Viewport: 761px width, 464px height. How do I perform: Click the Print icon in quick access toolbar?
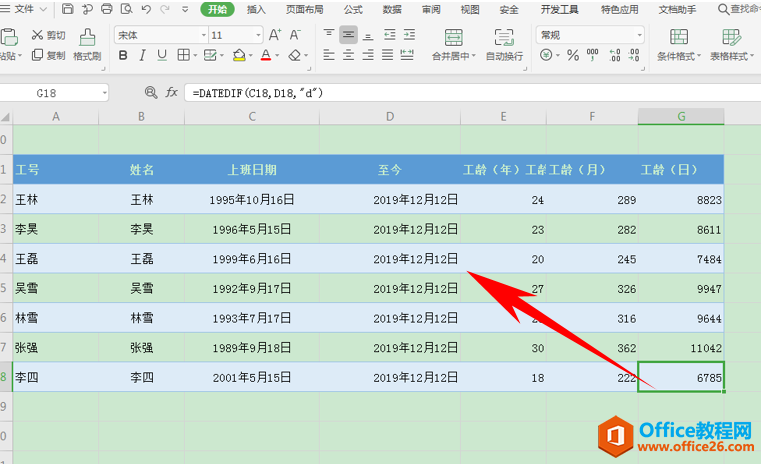(106, 9)
